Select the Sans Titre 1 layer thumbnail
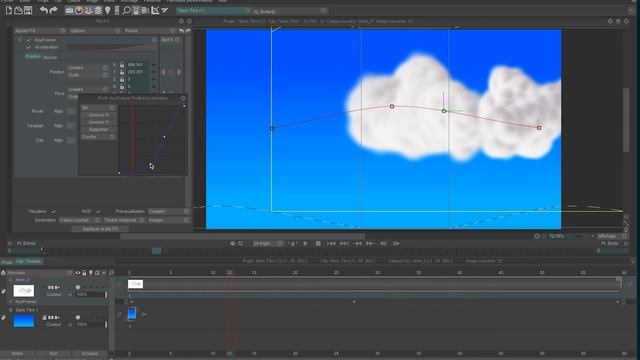 [24, 321]
